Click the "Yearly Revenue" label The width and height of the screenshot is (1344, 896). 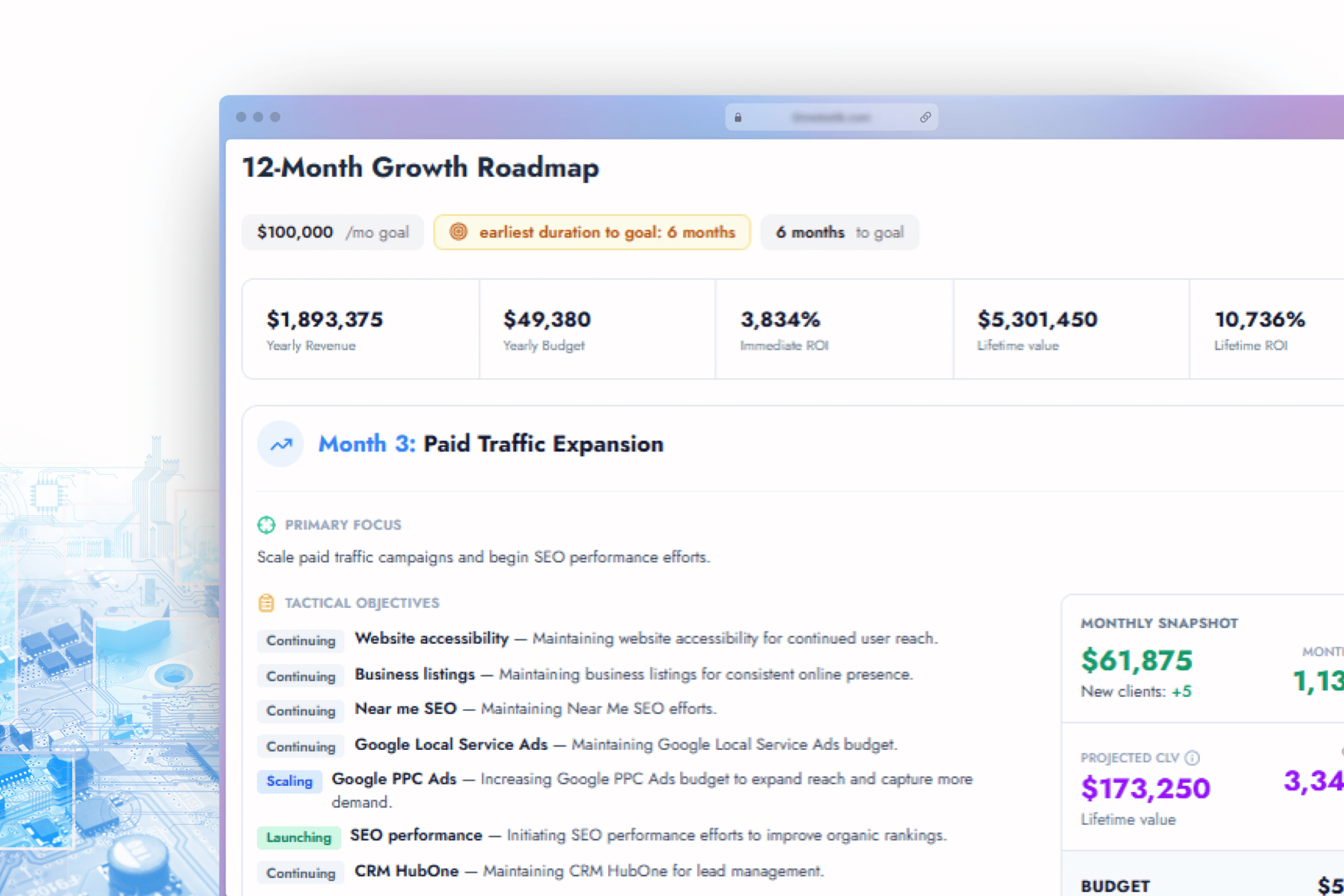click(x=311, y=346)
